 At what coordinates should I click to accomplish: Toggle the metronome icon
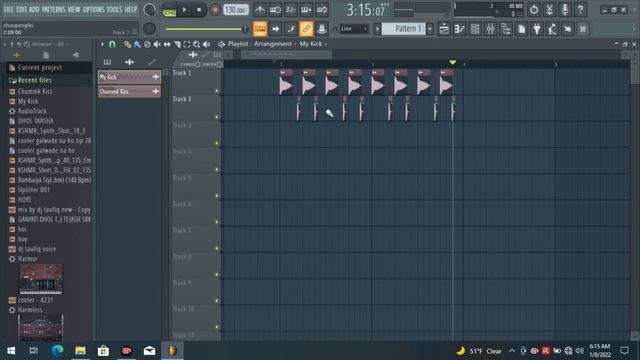pyautogui.click(x=260, y=9)
